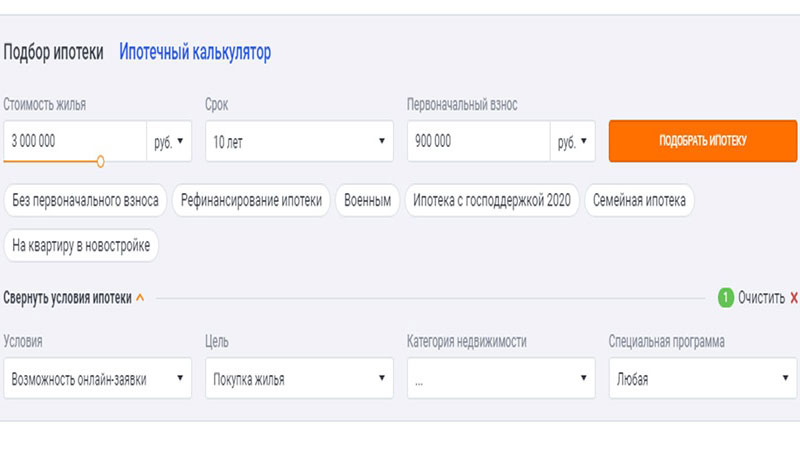Open currency dropdown next to housing cost
This screenshot has width=800, height=450.
pos(169,142)
